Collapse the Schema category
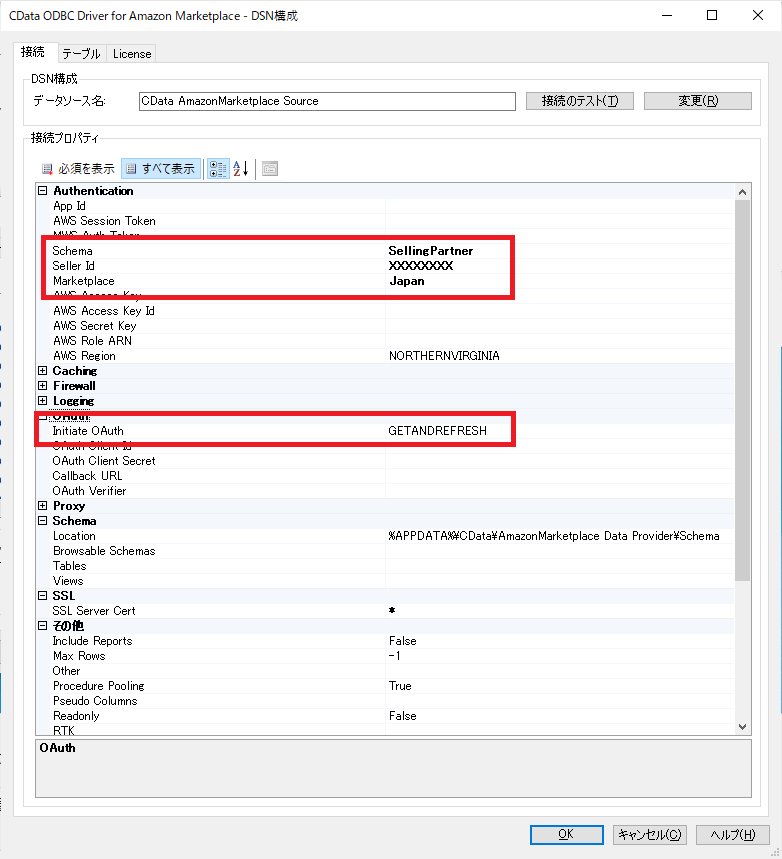The height and width of the screenshot is (859, 782). coord(42,521)
